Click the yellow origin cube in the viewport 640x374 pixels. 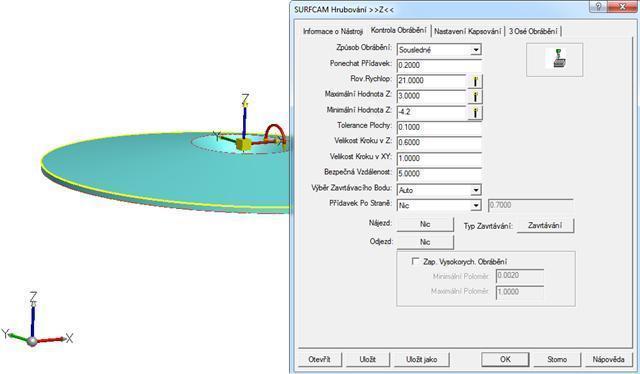pos(244,144)
